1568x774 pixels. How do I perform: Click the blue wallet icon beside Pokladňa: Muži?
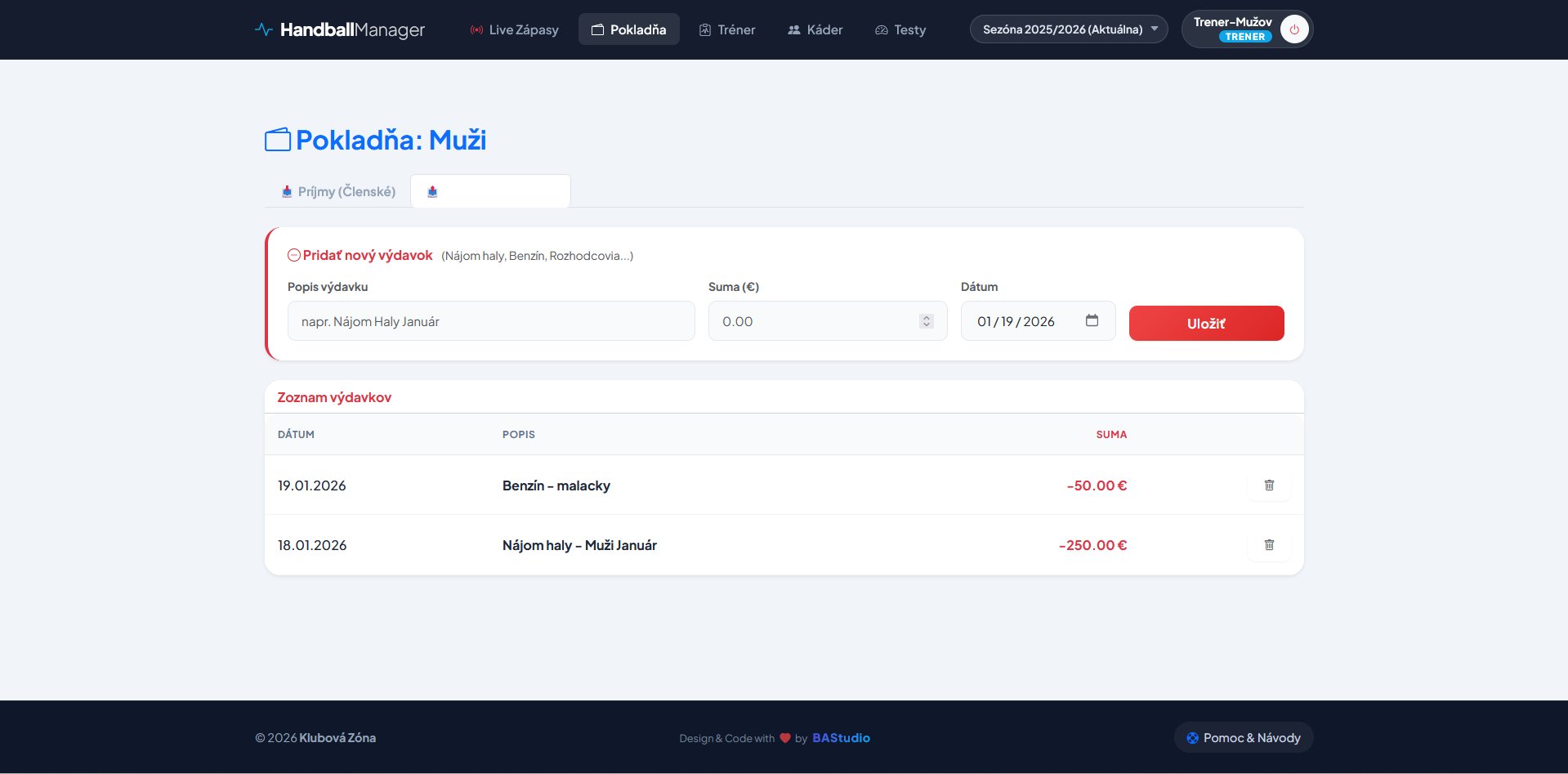[x=278, y=141]
